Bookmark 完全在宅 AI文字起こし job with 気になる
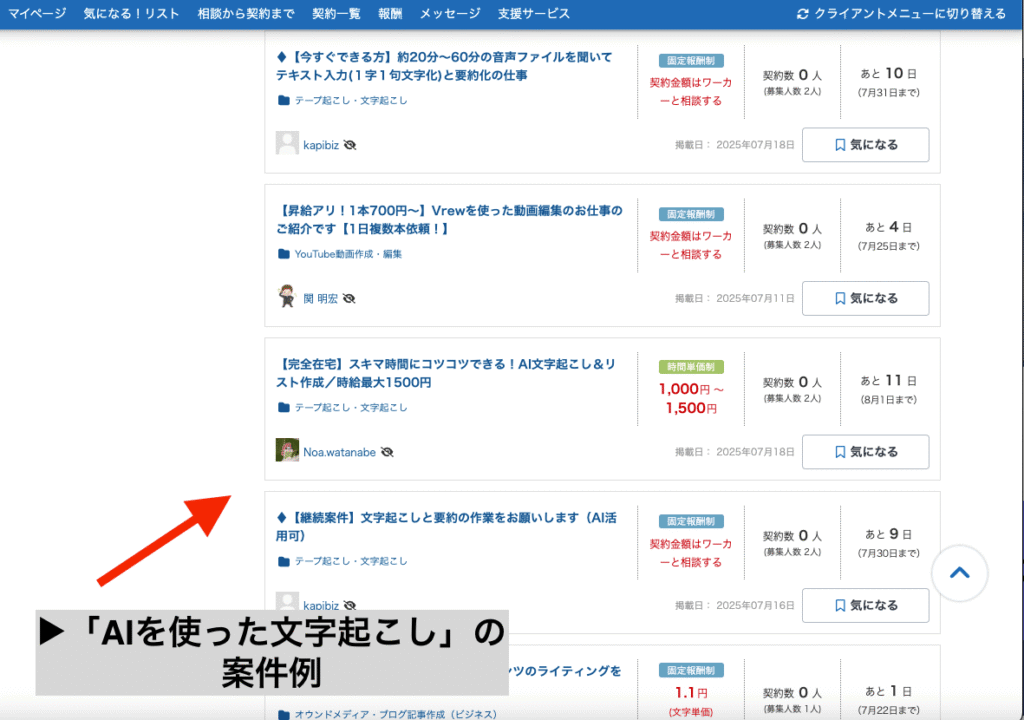This screenshot has width=1024, height=720. (x=865, y=451)
